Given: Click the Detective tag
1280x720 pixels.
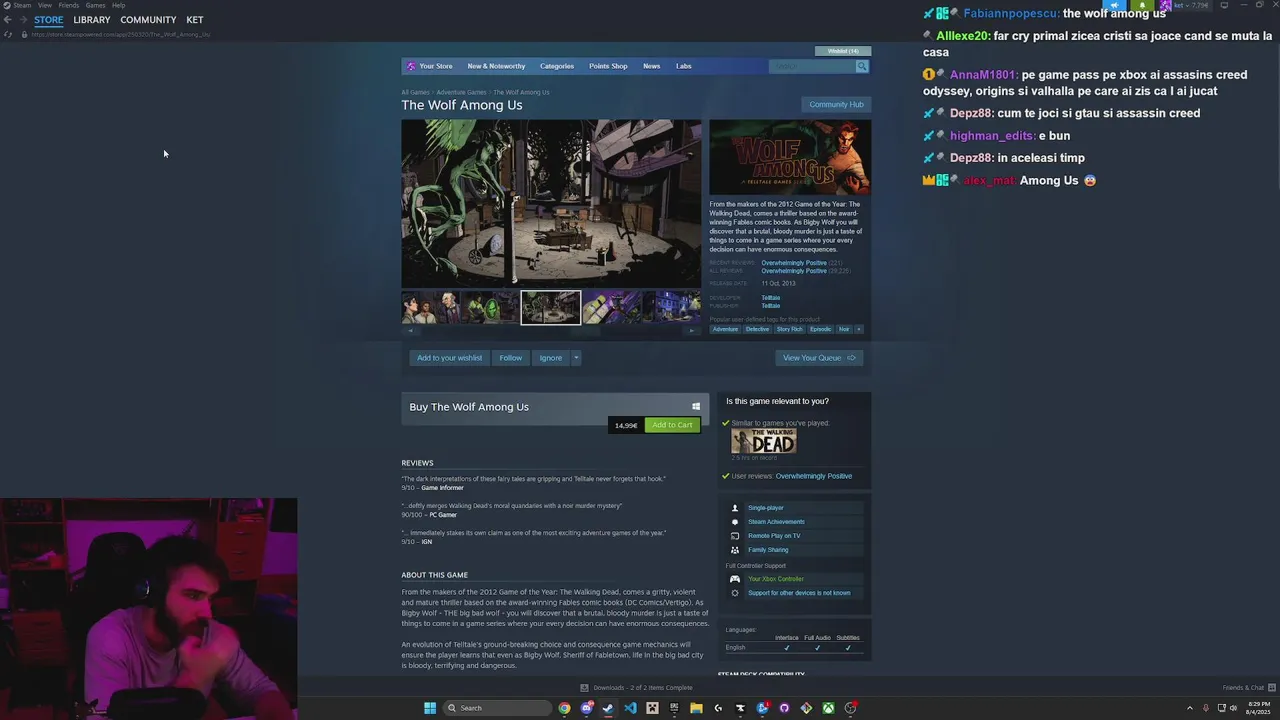Looking at the screenshot, I should click(757, 329).
